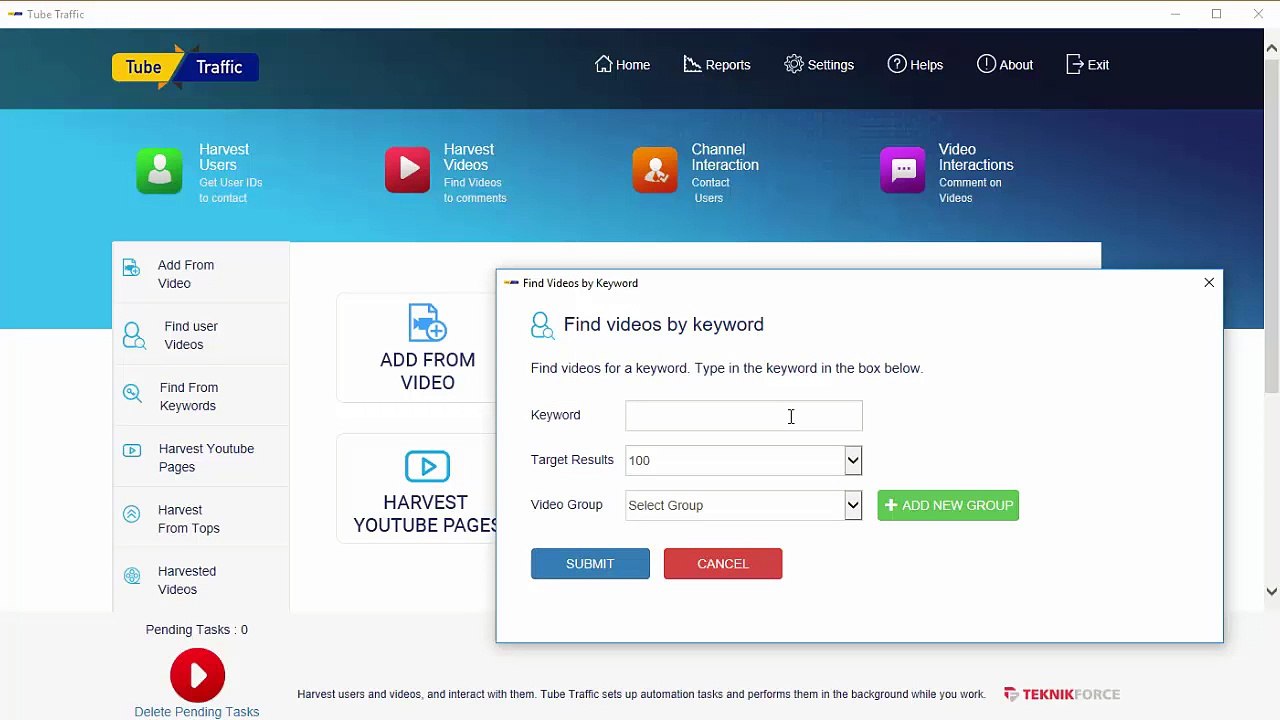Click ADD FROM VIDEO card icon

point(428,323)
